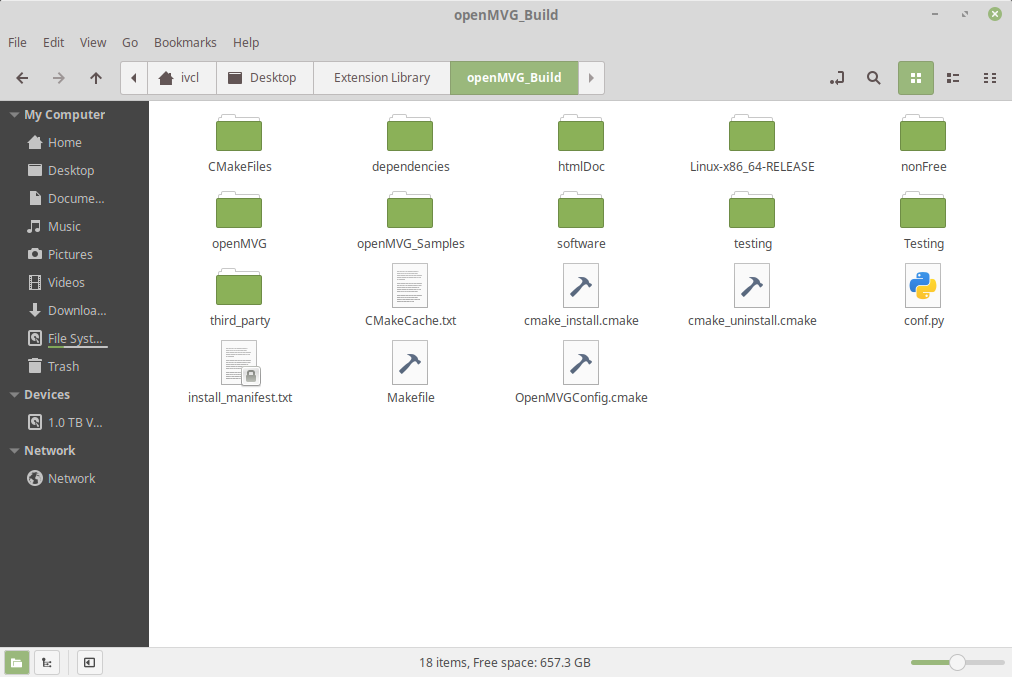Viewport: 1012px width, 677px height.
Task: Toggle the places sidebar button in statusbar
Action: tap(17, 662)
